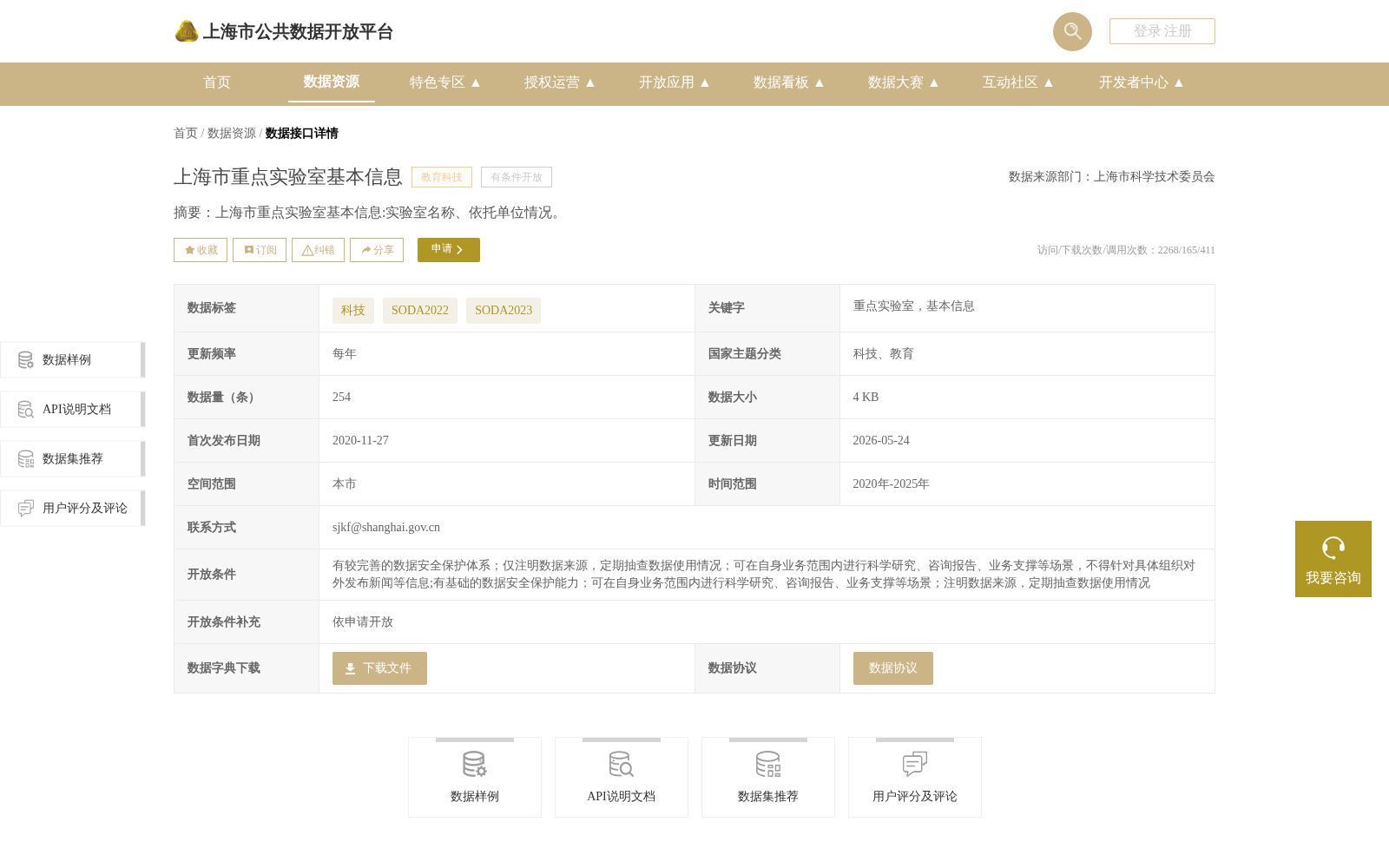
Task: Click the SODA2023 tag
Action: pos(504,311)
